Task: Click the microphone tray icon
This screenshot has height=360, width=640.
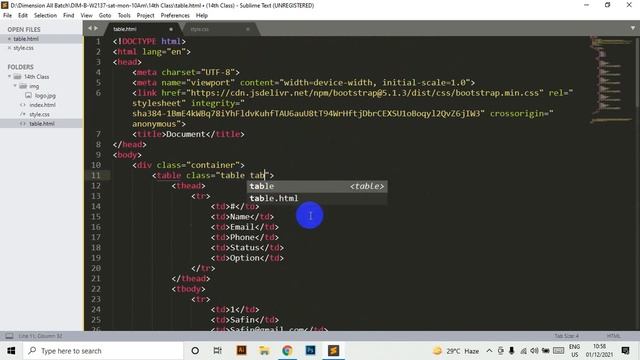Action: click(512, 351)
